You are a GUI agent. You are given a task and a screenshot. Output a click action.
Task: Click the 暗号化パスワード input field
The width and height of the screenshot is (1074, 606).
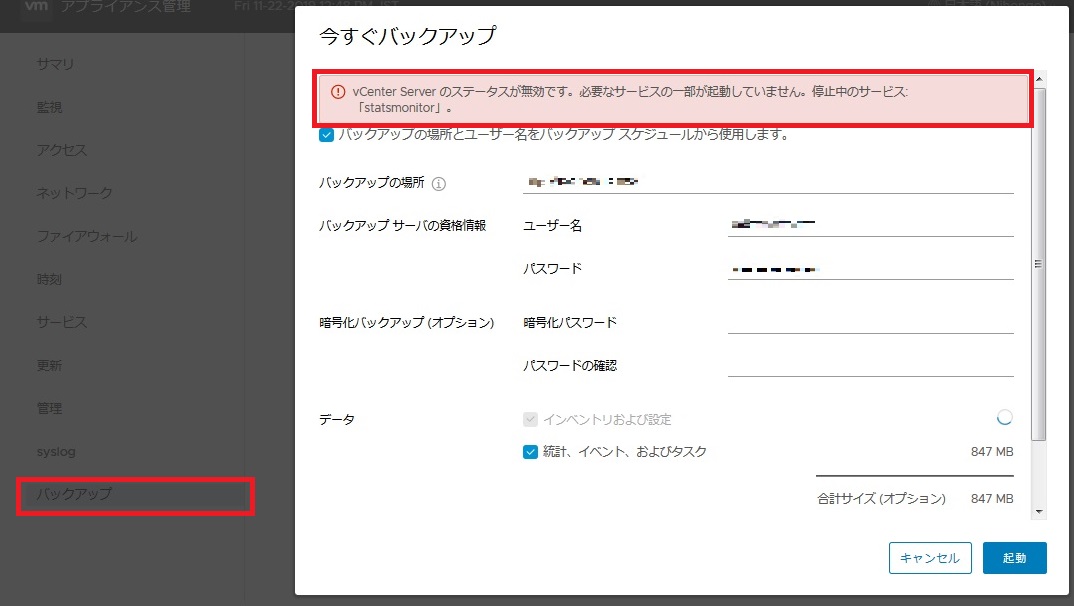coord(871,322)
